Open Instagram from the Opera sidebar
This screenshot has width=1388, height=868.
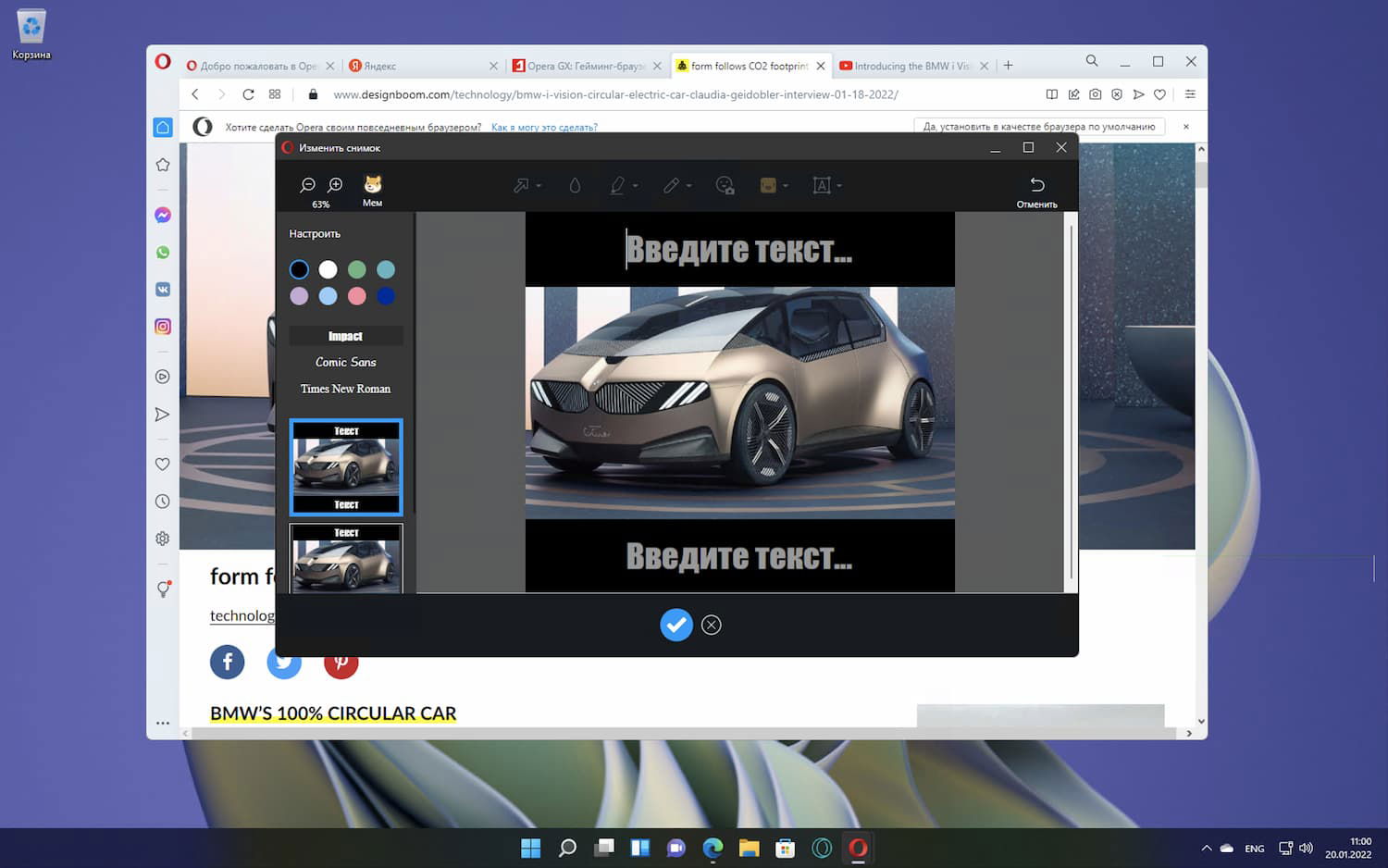point(163,327)
